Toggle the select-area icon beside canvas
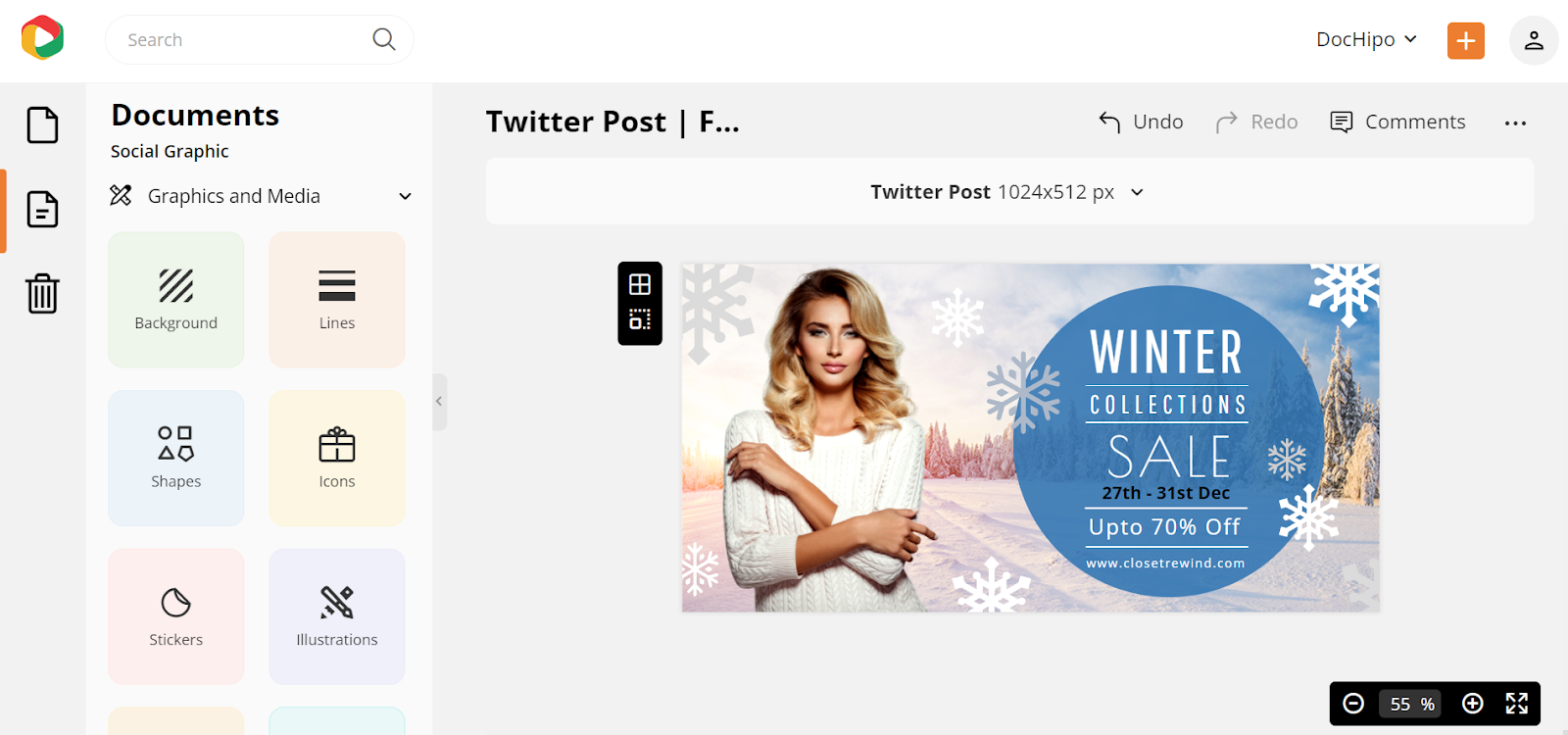 [640, 319]
